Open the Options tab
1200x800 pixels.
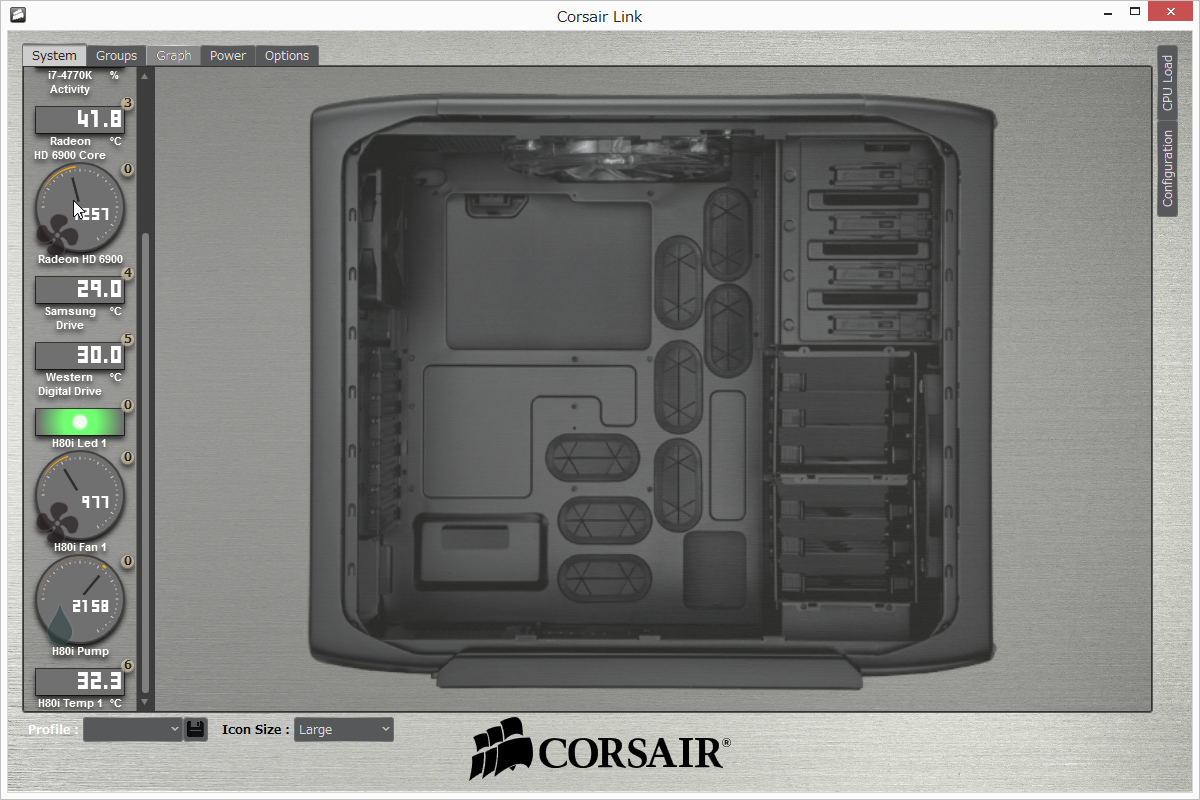tap(287, 56)
